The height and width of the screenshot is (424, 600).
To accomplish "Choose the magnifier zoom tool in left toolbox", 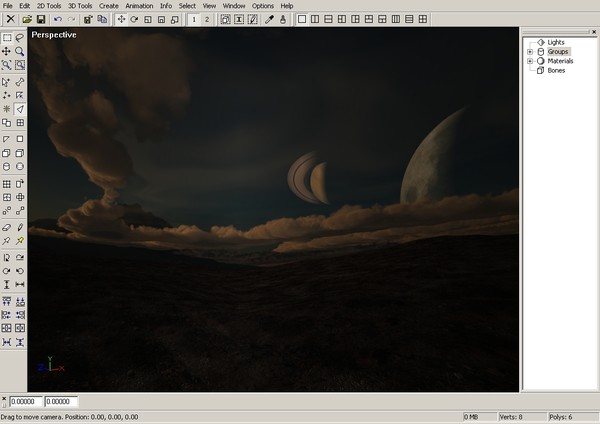I will click(x=20, y=51).
